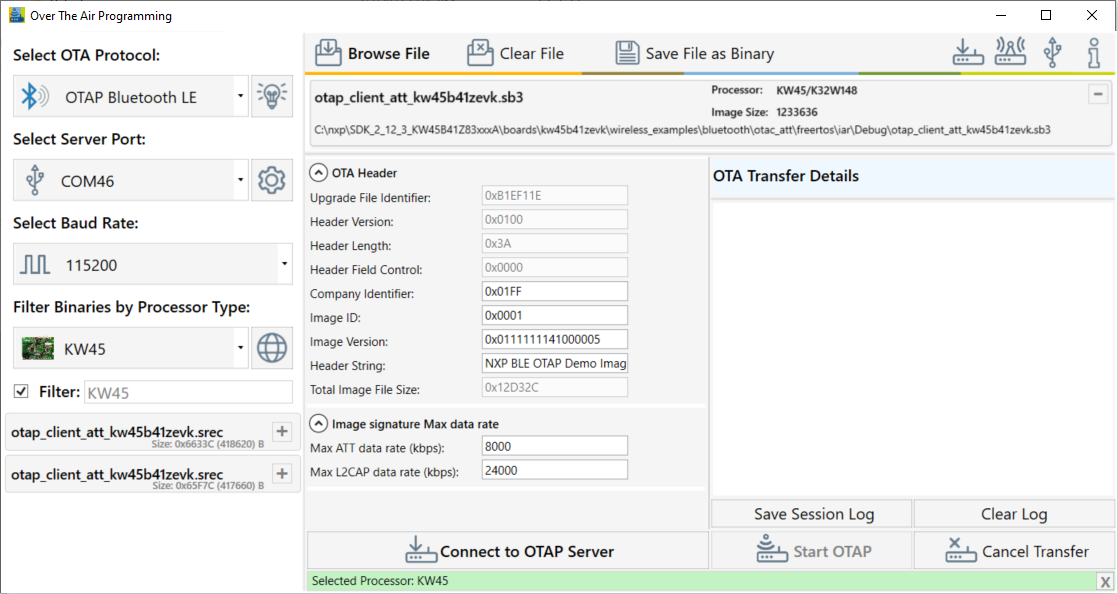Click Connect to OTAP Server
The width and height of the screenshot is (1118, 594).
[505, 549]
